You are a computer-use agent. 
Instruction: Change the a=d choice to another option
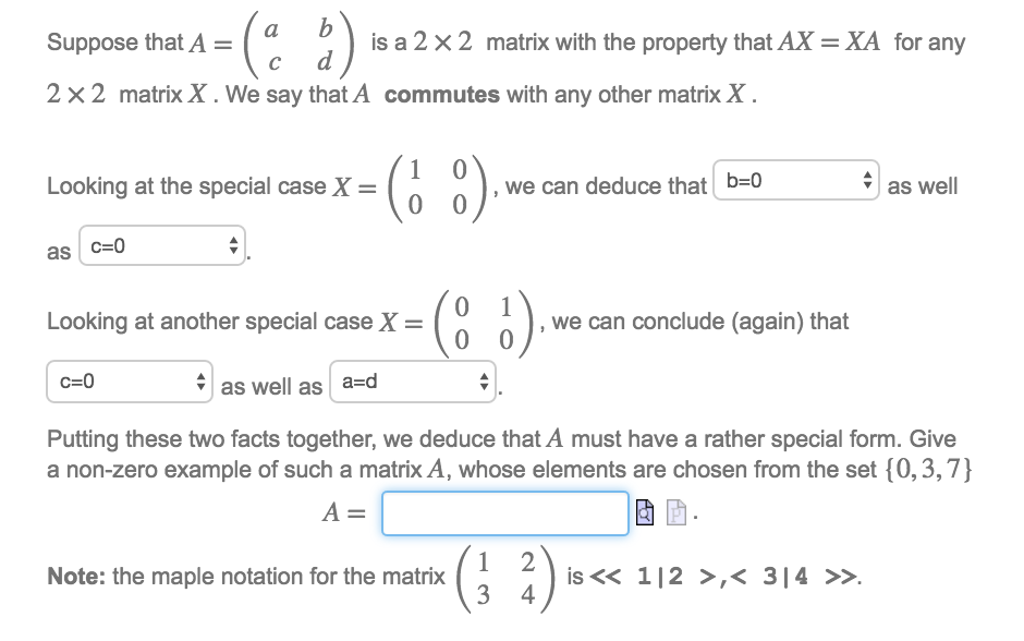pyautogui.click(x=410, y=379)
